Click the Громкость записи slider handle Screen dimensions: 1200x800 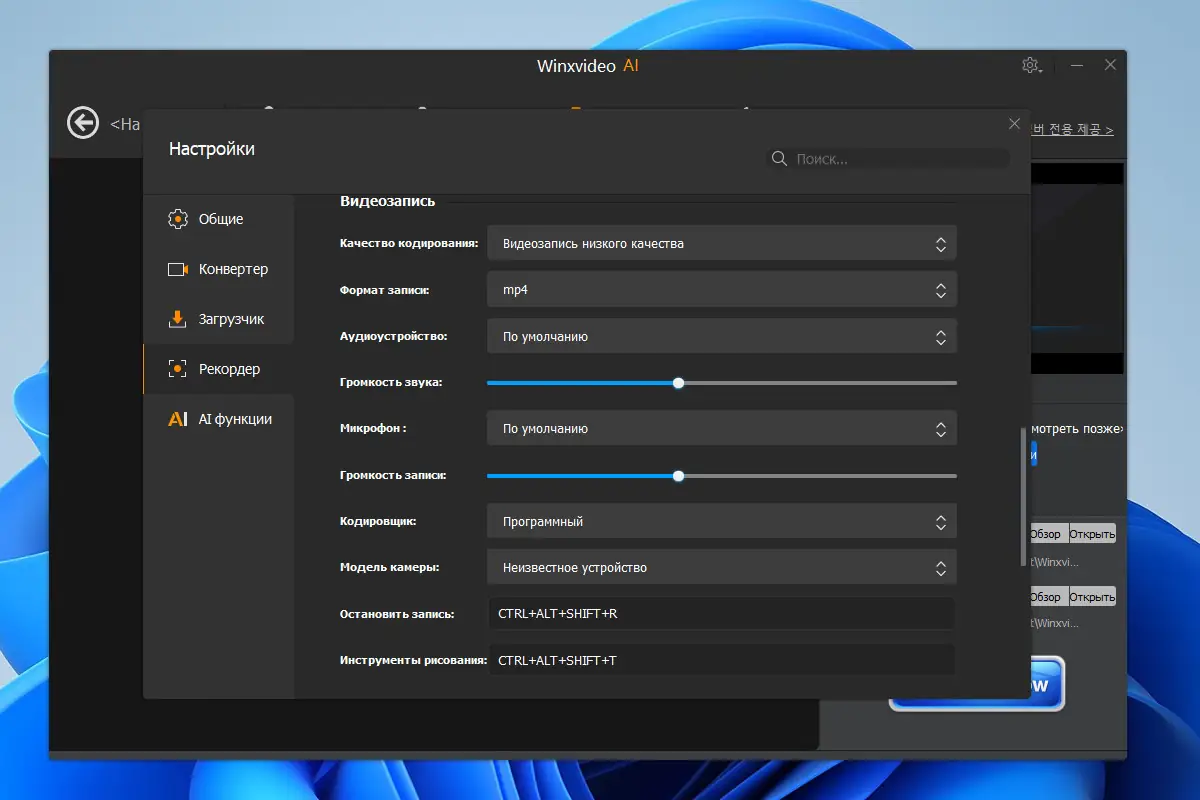tap(679, 476)
